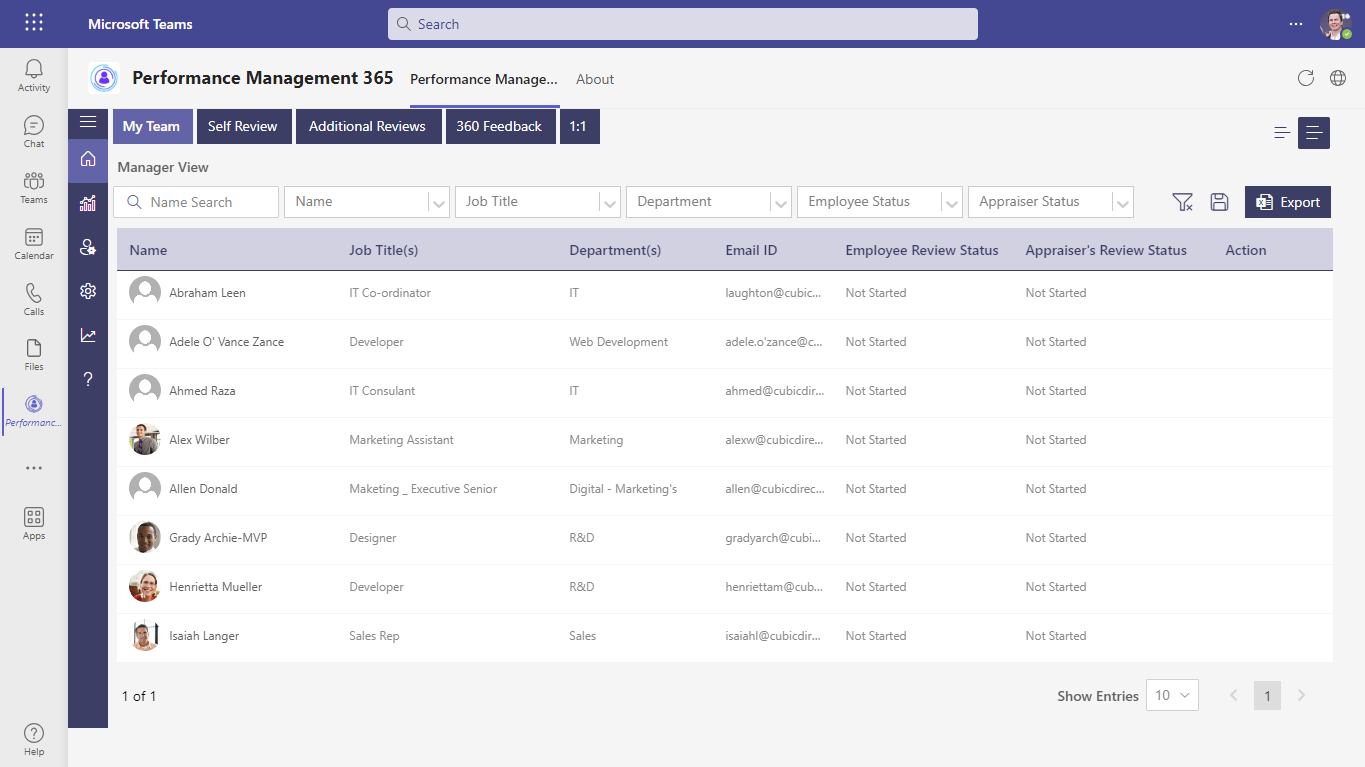
Task: Change Show Entries count using the dropdown
Action: (x=1171, y=695)
